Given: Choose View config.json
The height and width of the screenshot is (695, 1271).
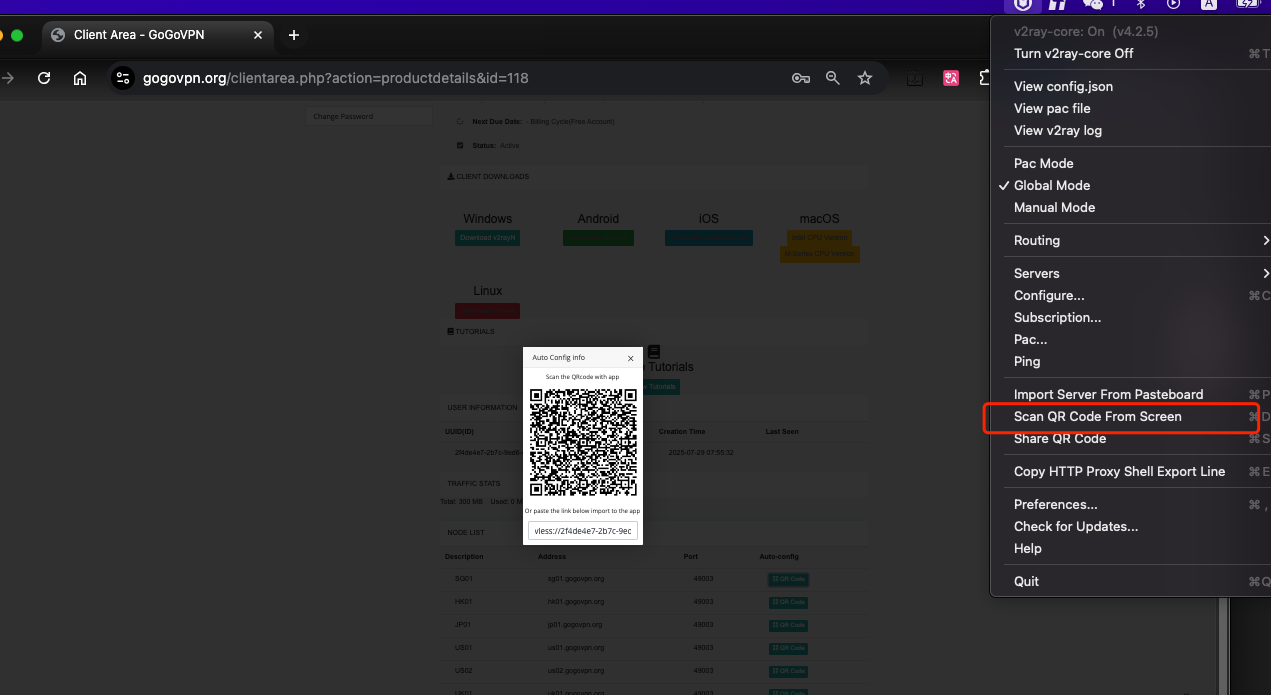Looking at the screenshot, I should pyautogui.click(x=1063, y=87).
